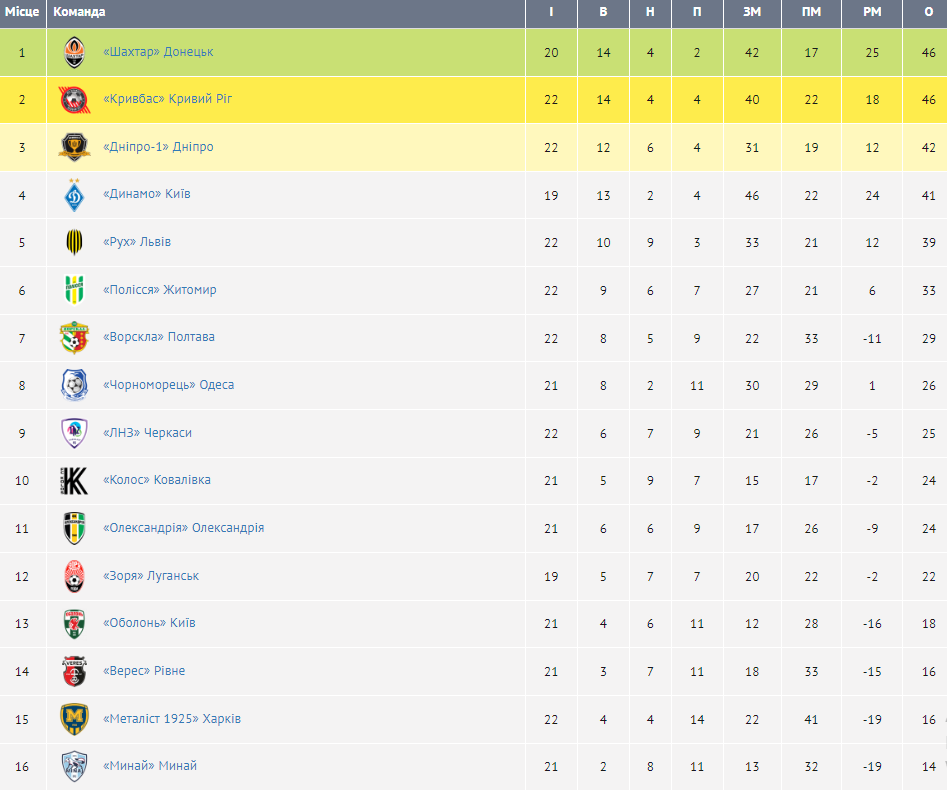Viewport: 947px width, 791px height.
Task: Open the «Олександрія» Олександрія team link
Action: click(184, 528)
